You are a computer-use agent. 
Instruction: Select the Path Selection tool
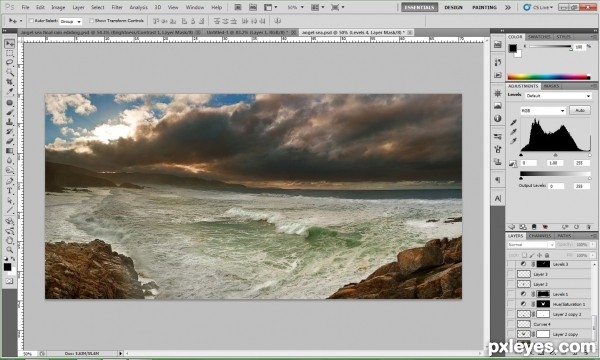click(10, 200)
